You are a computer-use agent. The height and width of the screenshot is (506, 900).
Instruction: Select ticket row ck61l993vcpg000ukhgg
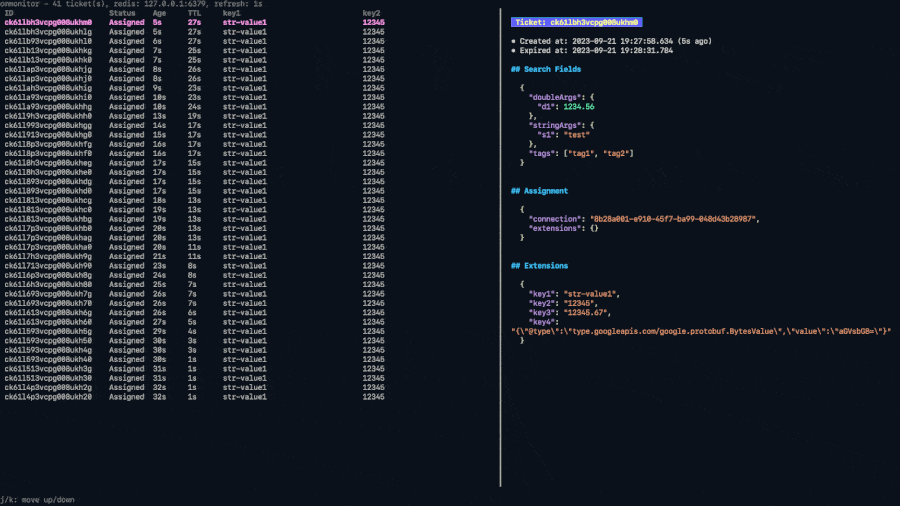coord(195,126)
